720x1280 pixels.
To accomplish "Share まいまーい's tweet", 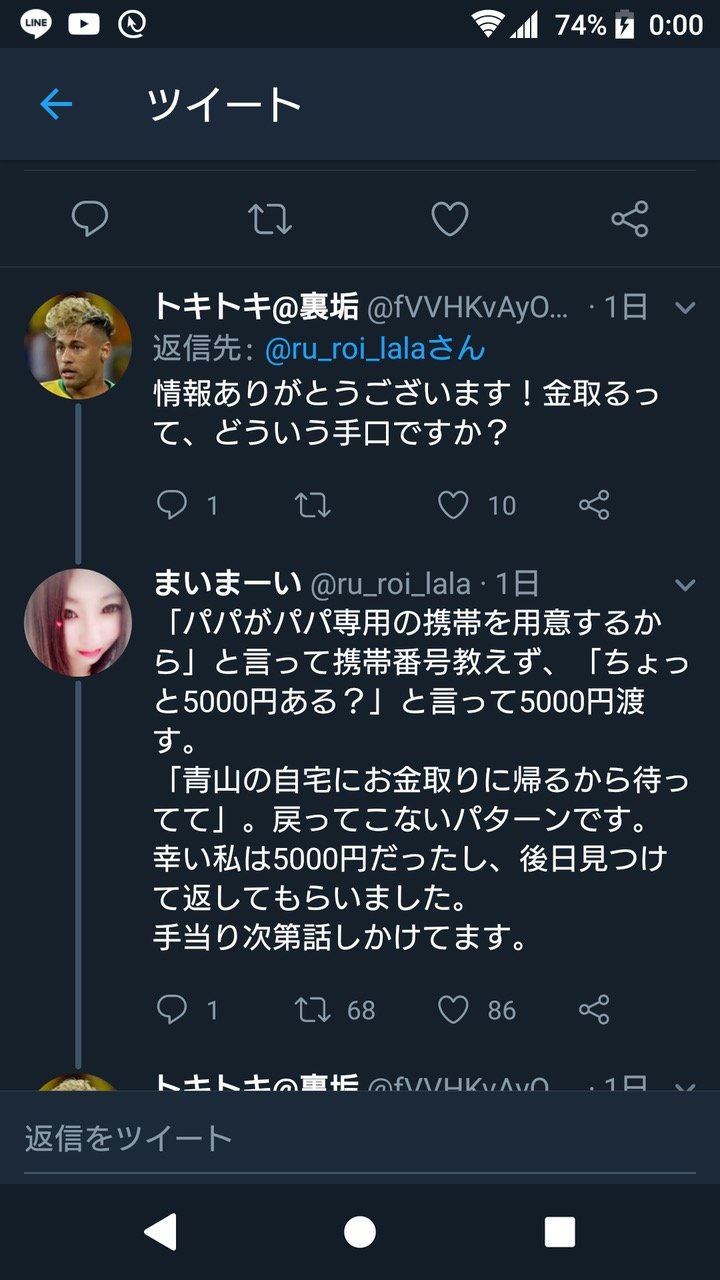I will tap(594, 1010).
